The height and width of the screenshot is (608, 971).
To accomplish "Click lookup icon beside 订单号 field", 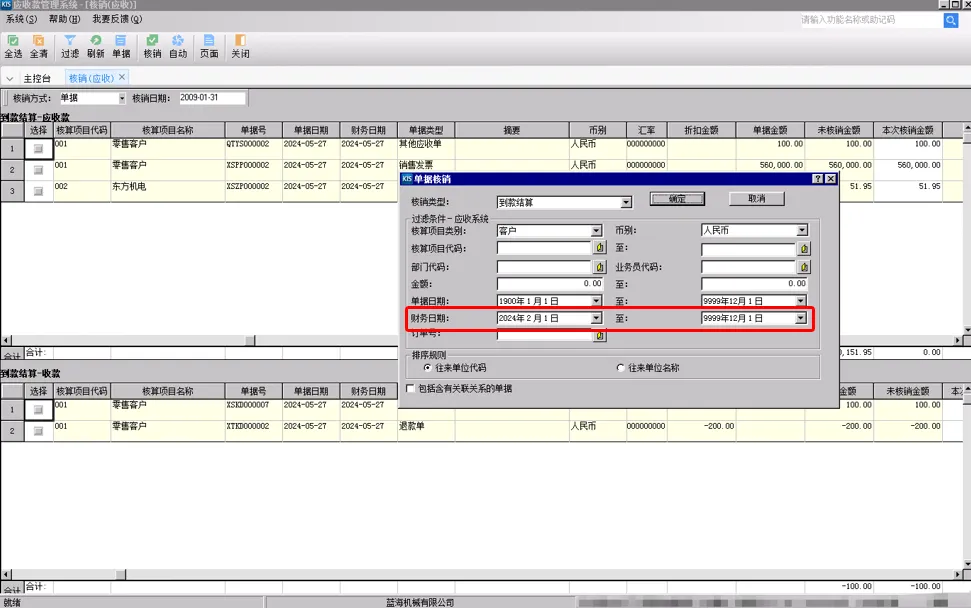I will (x=599, y=336).
